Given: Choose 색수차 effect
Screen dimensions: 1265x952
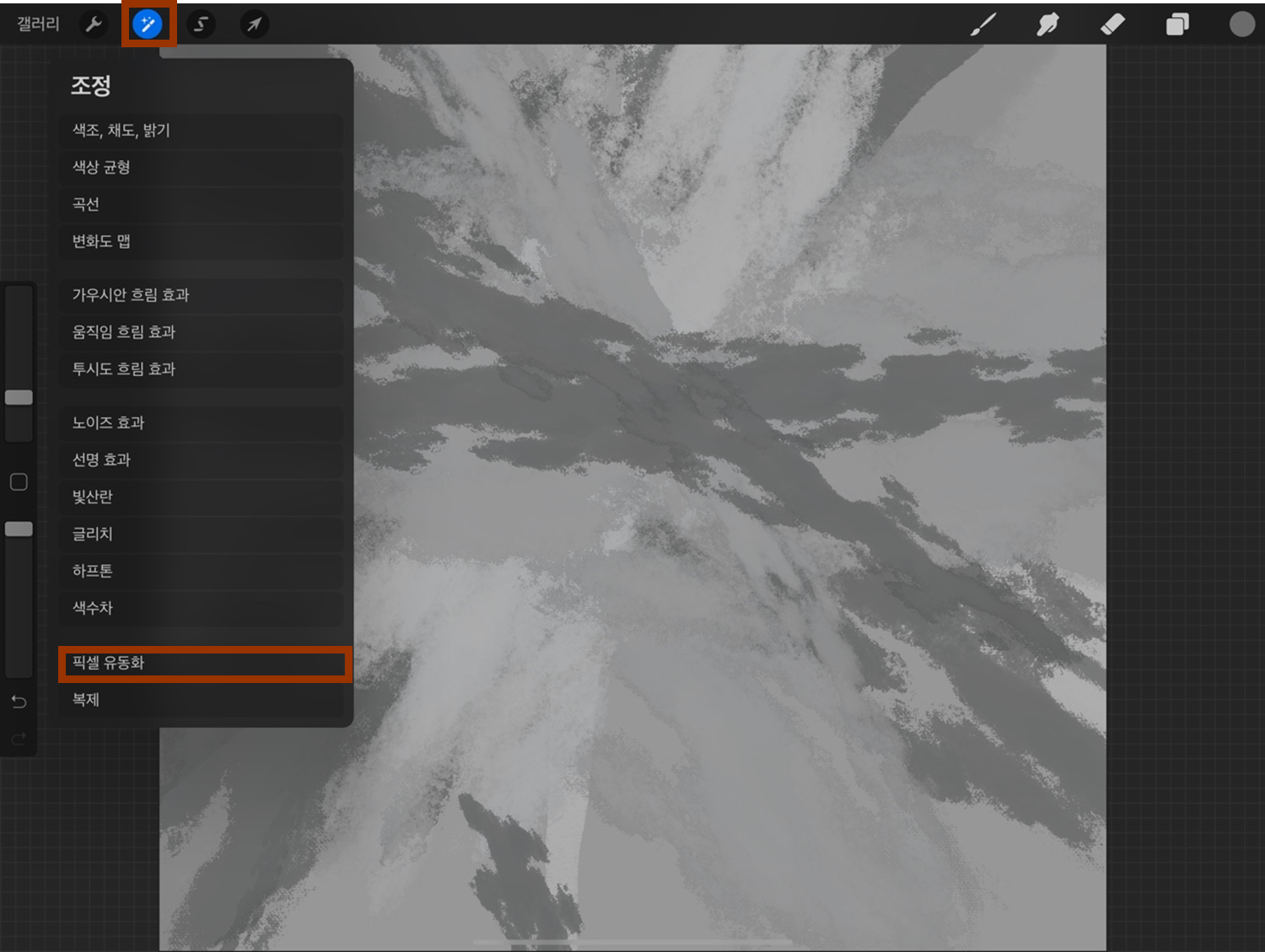Looking at the screenshot, I should [202, 608].
